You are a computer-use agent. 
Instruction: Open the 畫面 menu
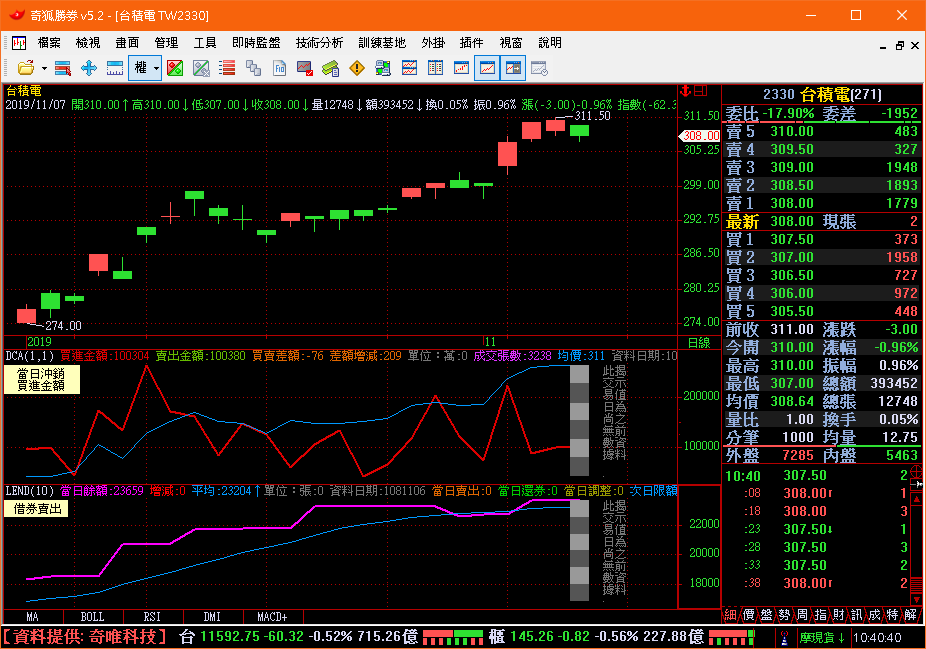pos(127,43)
